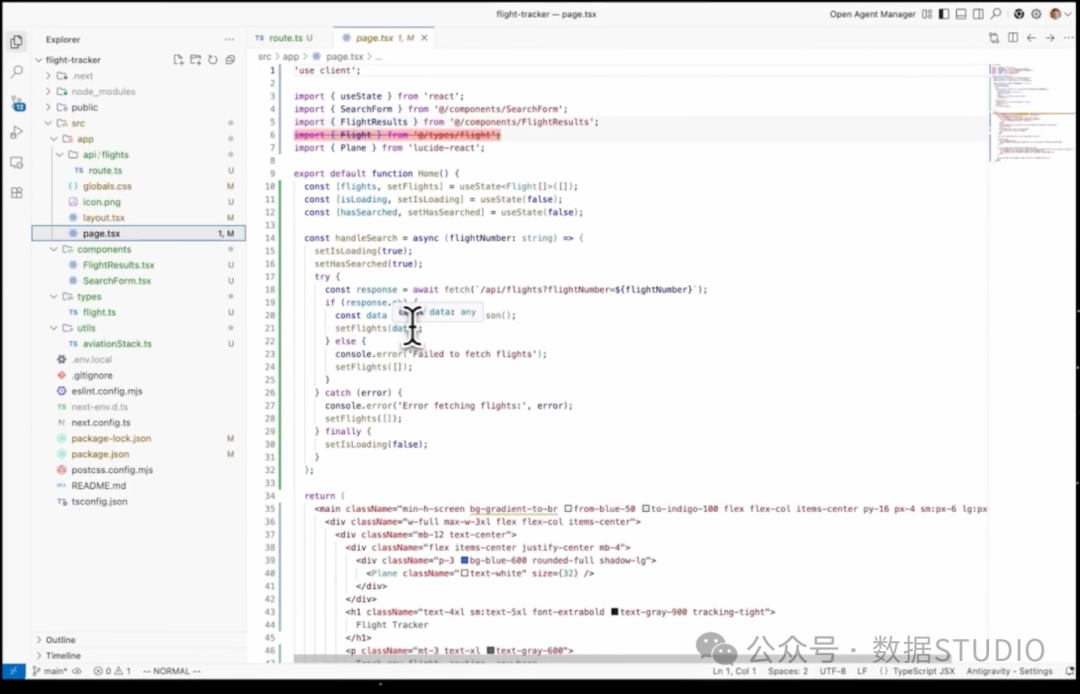The image size is (1080, 694).
Task: Open Explorer more actions menu
Action: pyautogui.click(x=229, y=40)
